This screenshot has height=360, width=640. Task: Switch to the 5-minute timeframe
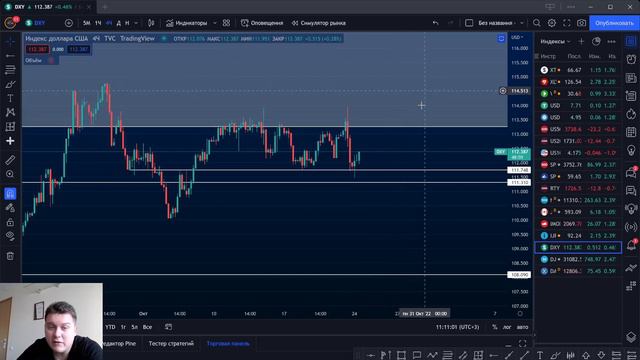(87, 23)
